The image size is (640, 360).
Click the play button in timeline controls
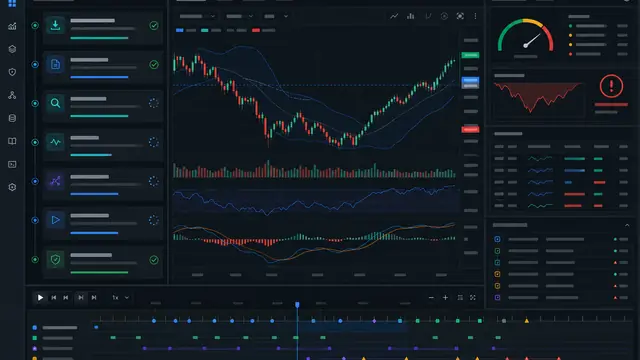click(x=40, y=298)
